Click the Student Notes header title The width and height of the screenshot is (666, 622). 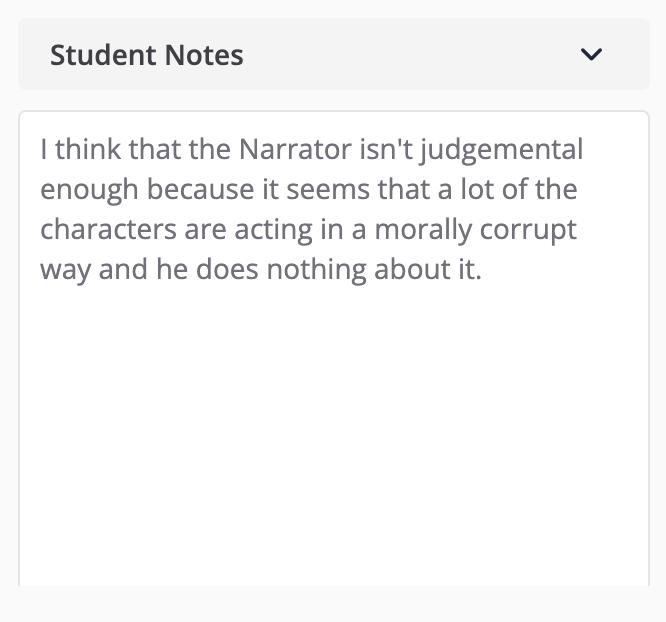(146, 54)
